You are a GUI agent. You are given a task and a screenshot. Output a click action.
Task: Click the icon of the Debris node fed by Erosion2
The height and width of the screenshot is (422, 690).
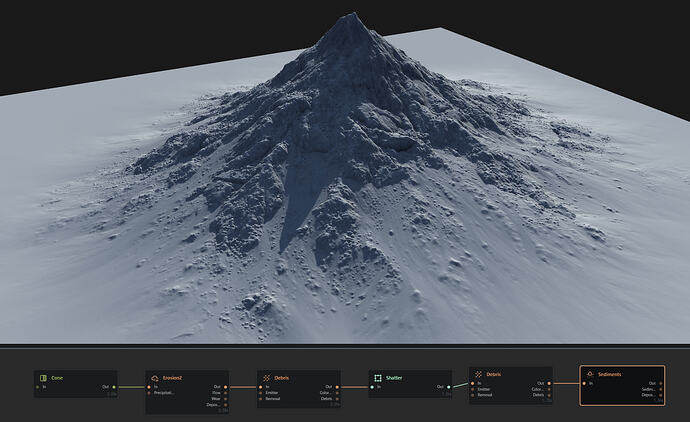pos(266,378)
